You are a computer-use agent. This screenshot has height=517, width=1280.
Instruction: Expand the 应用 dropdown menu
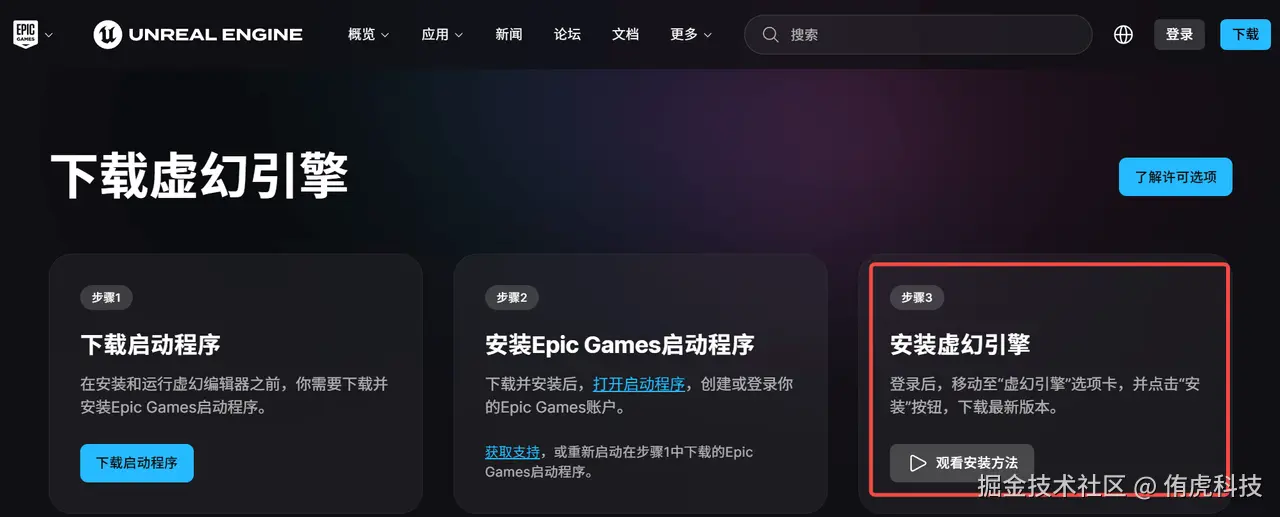pyautogui.click(x=442, y=34)
